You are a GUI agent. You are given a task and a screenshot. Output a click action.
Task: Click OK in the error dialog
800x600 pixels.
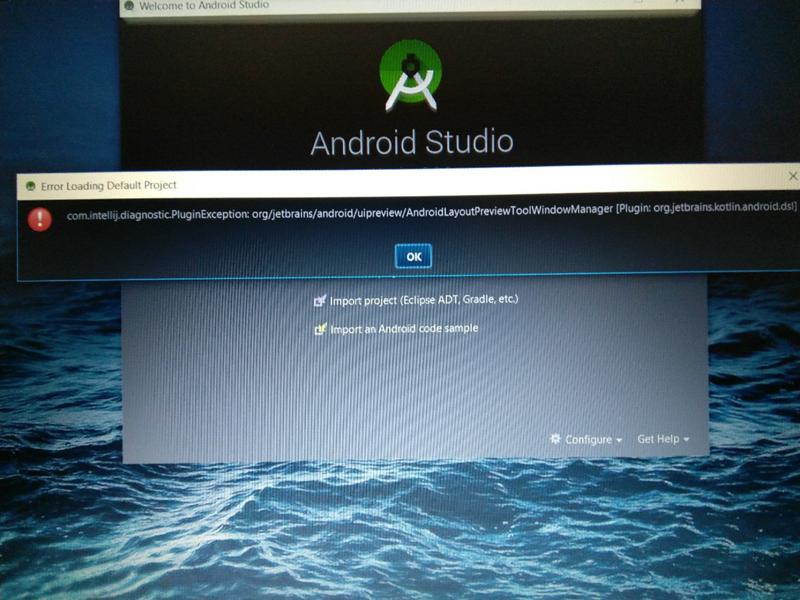[413, 256]
